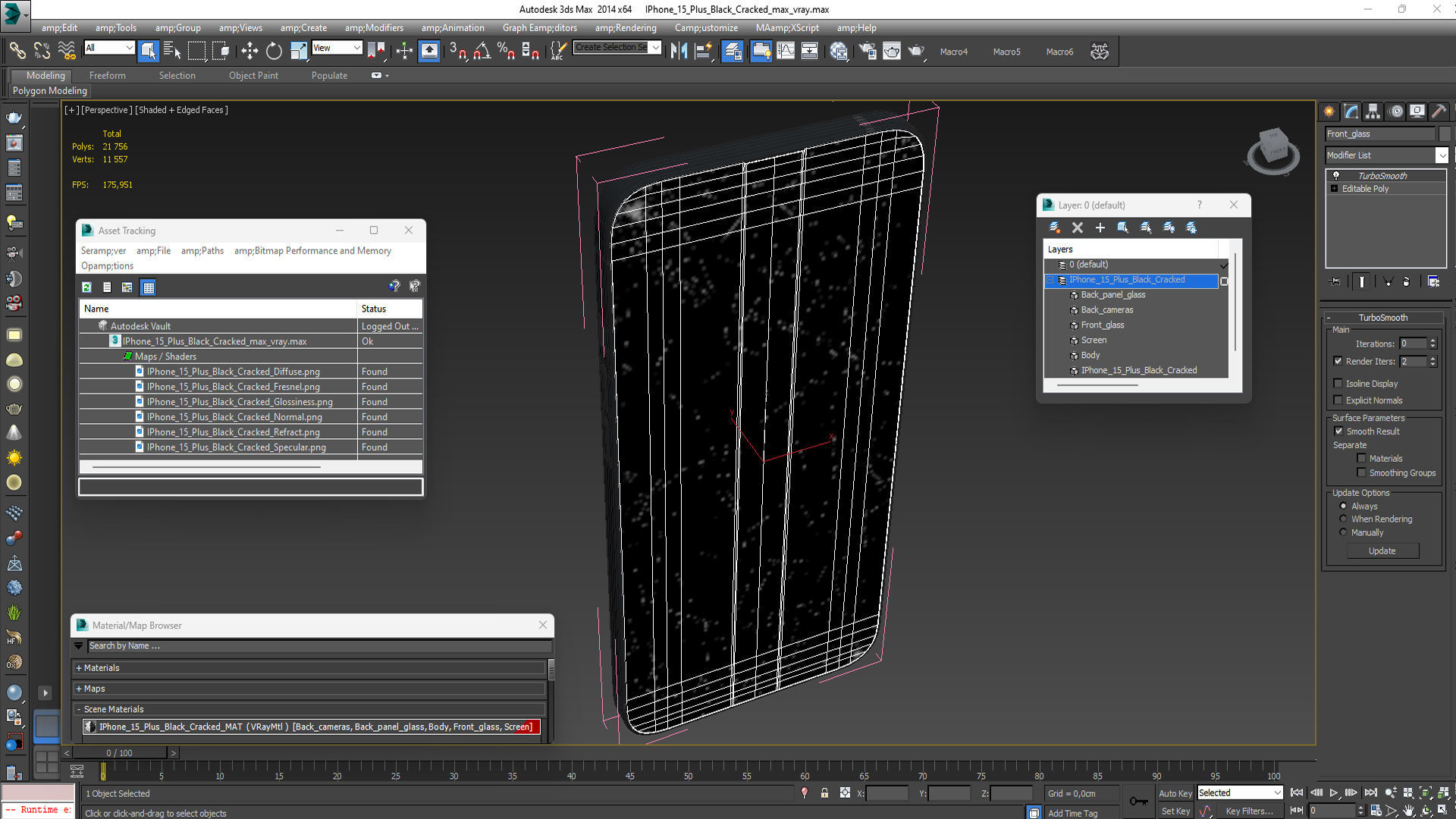Open Paths menu in Asset Tracking
This screenshot has height=819, width=1456.
(x=202, y=250)
